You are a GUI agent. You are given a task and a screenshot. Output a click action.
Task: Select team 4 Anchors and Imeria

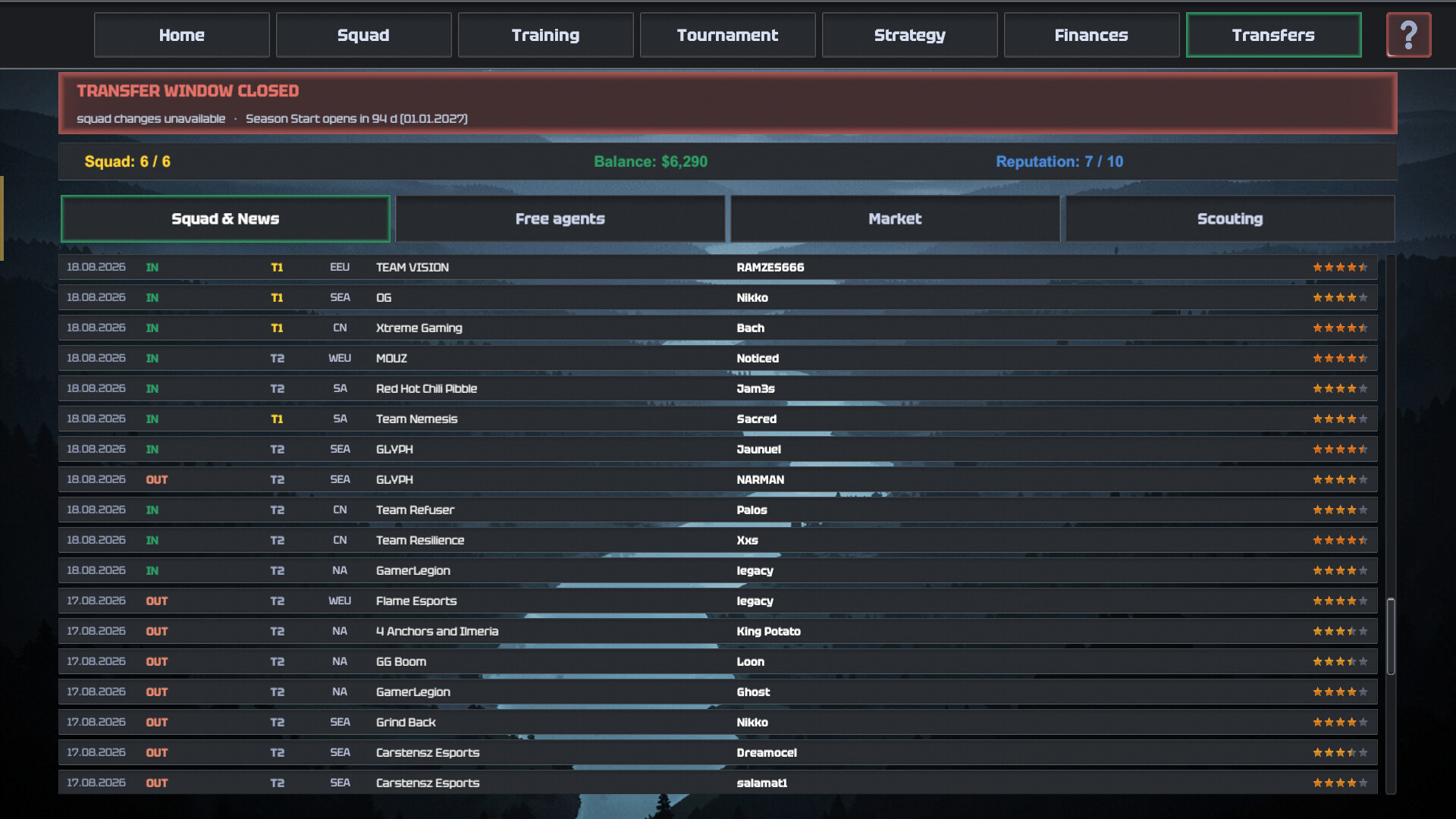[438, 631]
